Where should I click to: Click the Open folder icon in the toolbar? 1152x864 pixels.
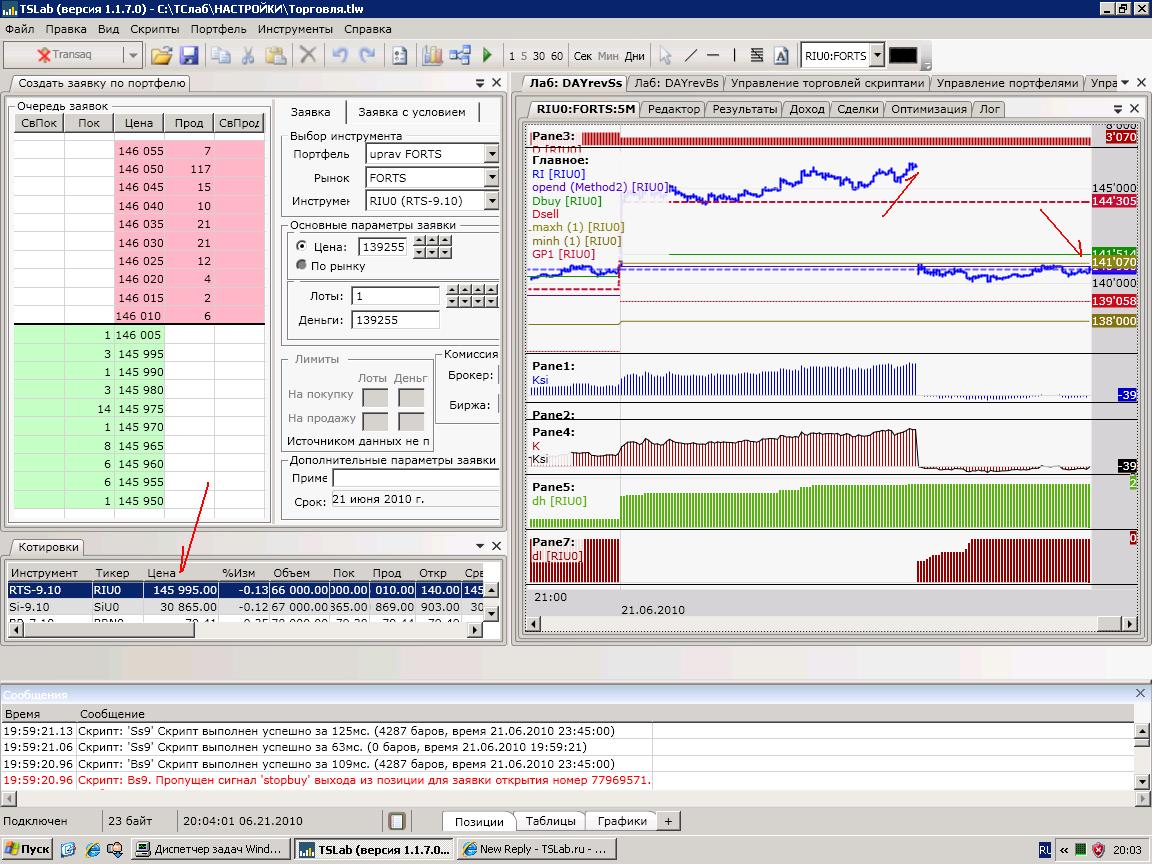tap(162, 56)
